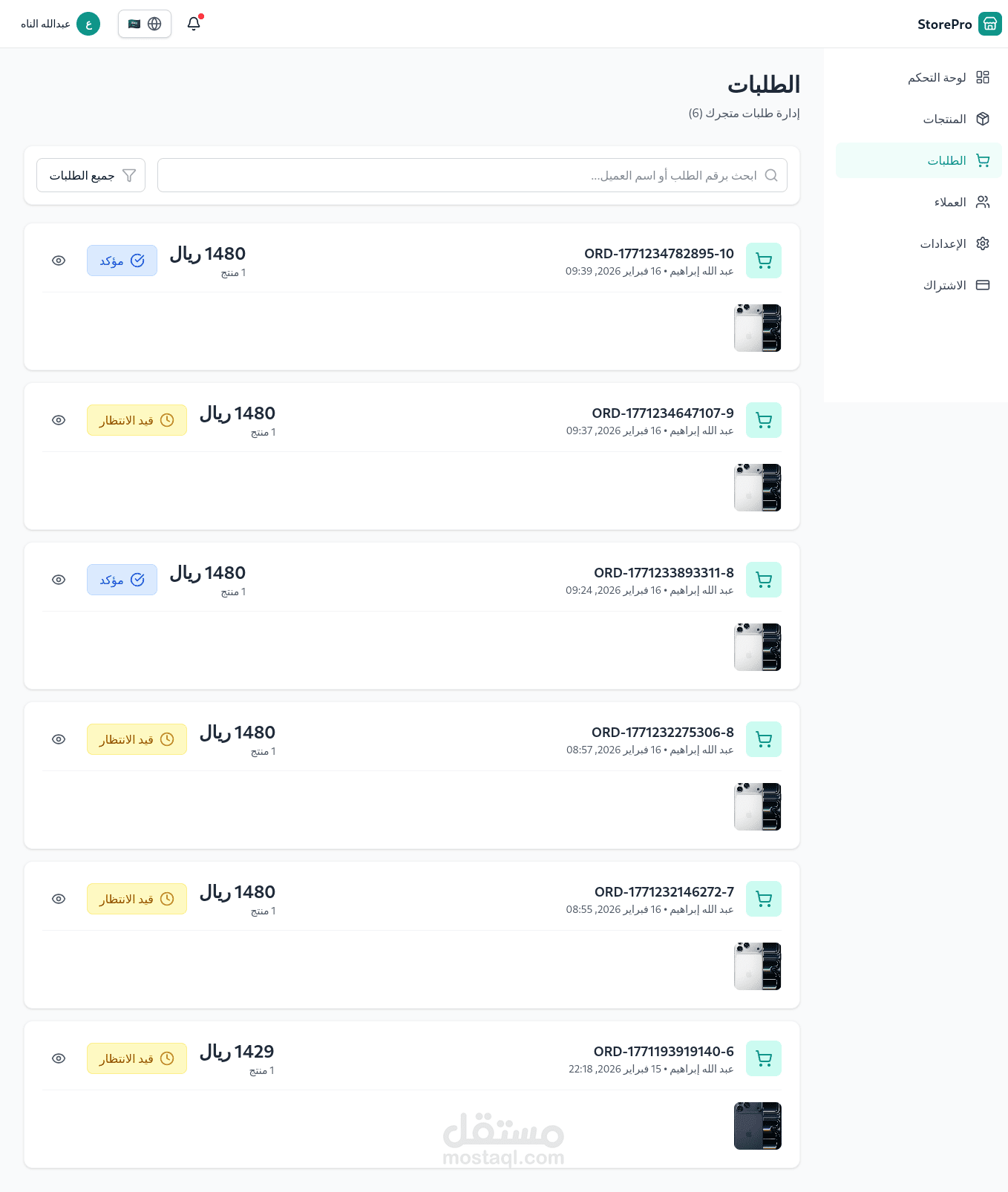View order ORD-1771232275306-8 via eye icon
Screen dimensions: 1008x1192
point(59,739)
